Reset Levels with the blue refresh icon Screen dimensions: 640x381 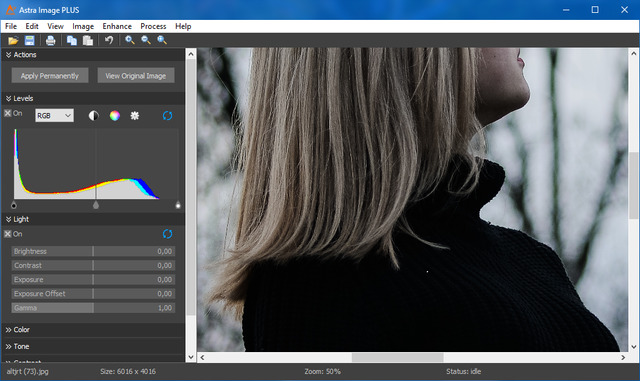point(167,116)
